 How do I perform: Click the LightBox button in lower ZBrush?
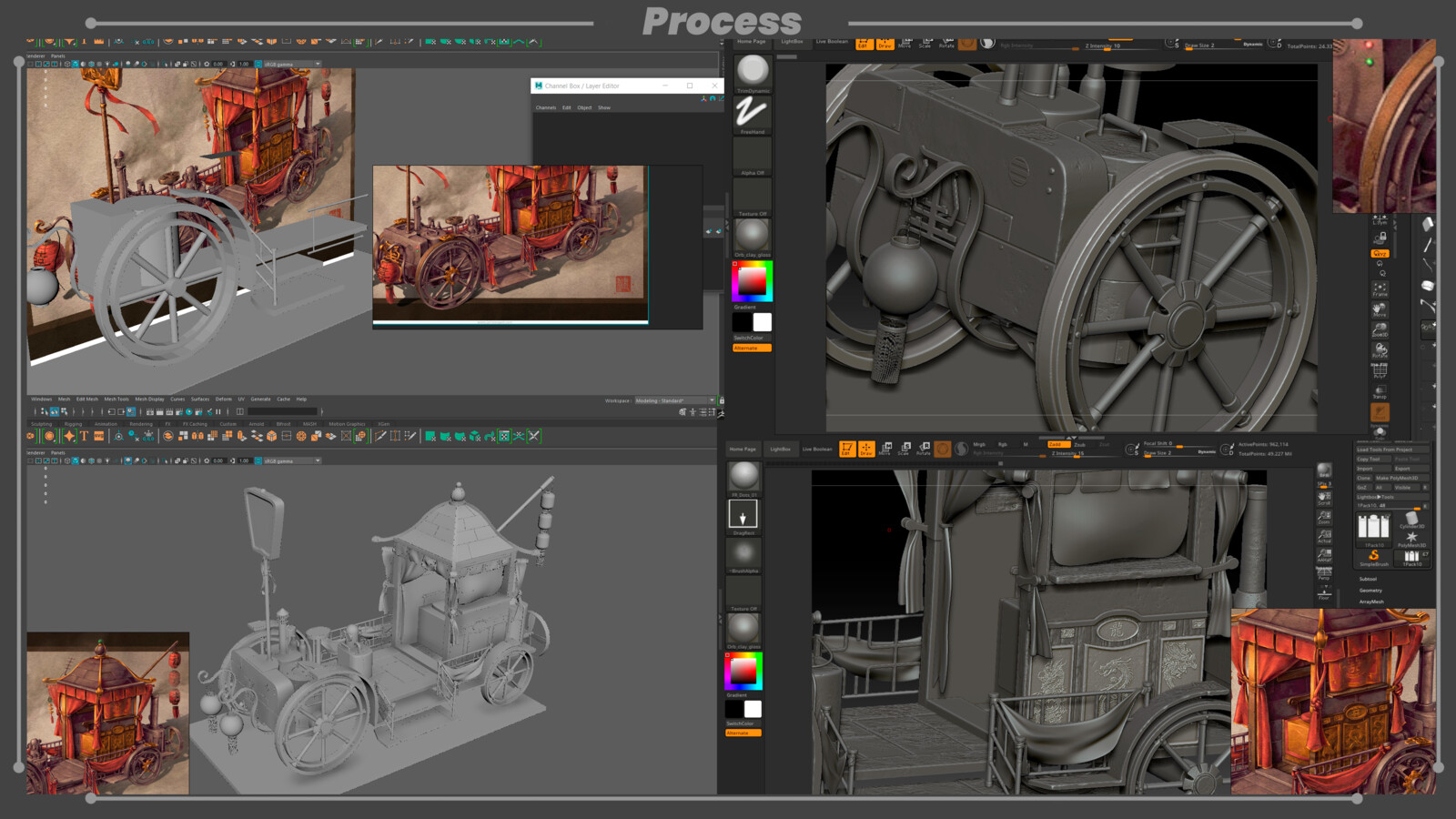[x=781, y=449]
